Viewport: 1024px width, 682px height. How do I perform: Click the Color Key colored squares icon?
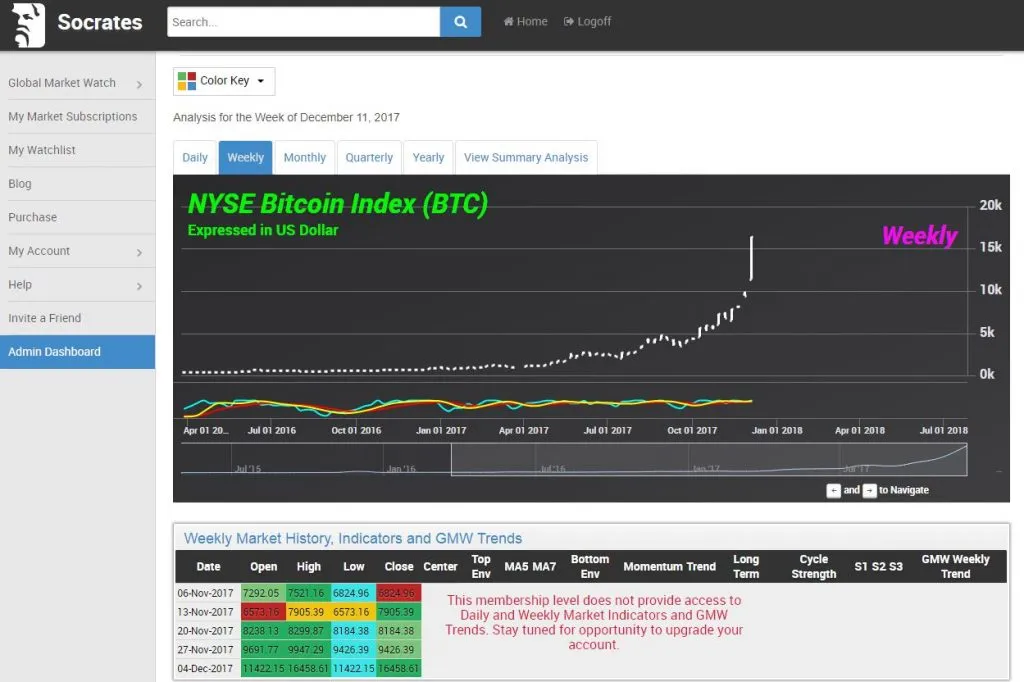coord(187,81)
